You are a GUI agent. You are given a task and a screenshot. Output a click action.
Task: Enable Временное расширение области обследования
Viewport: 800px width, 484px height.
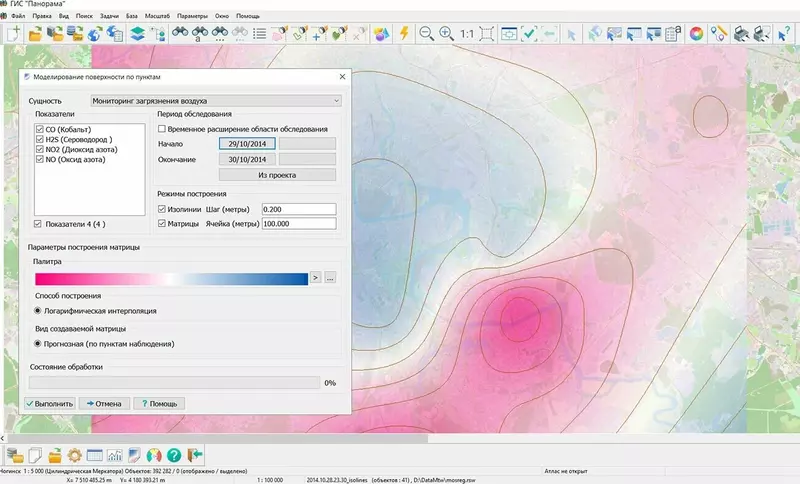pyautogui.click(x=163, y=130)
